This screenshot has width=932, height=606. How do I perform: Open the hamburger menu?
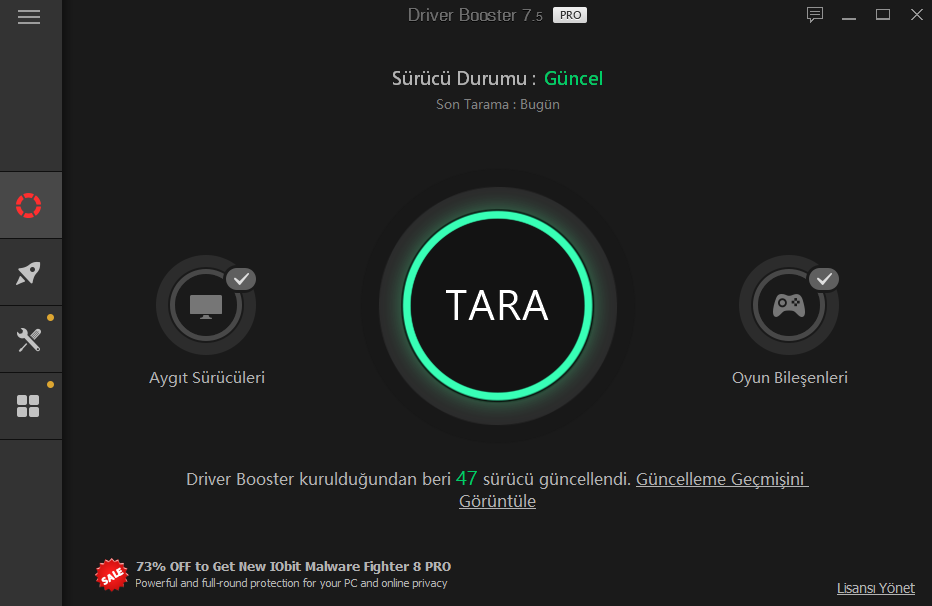click(29, 17)
